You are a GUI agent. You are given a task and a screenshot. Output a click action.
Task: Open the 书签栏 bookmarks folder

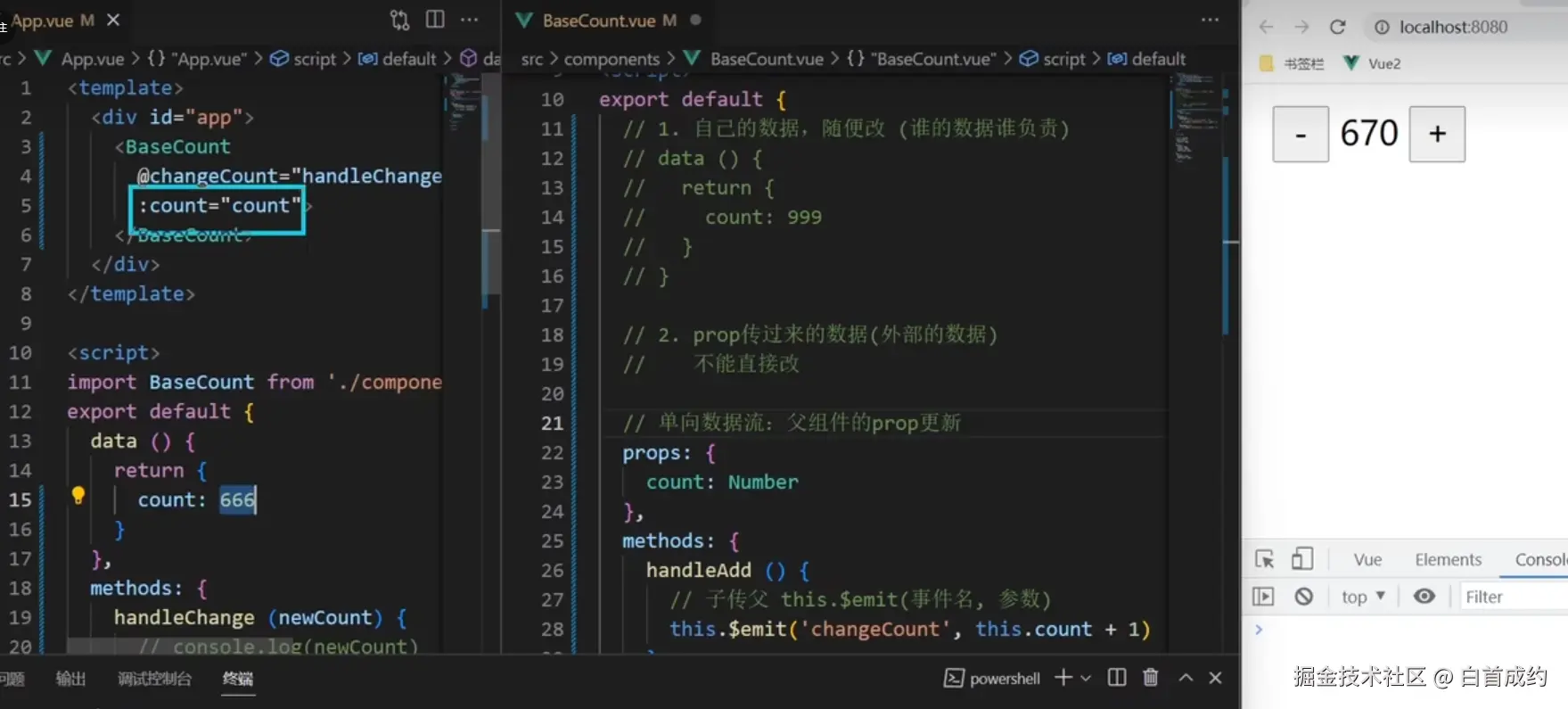point(1292,63)
